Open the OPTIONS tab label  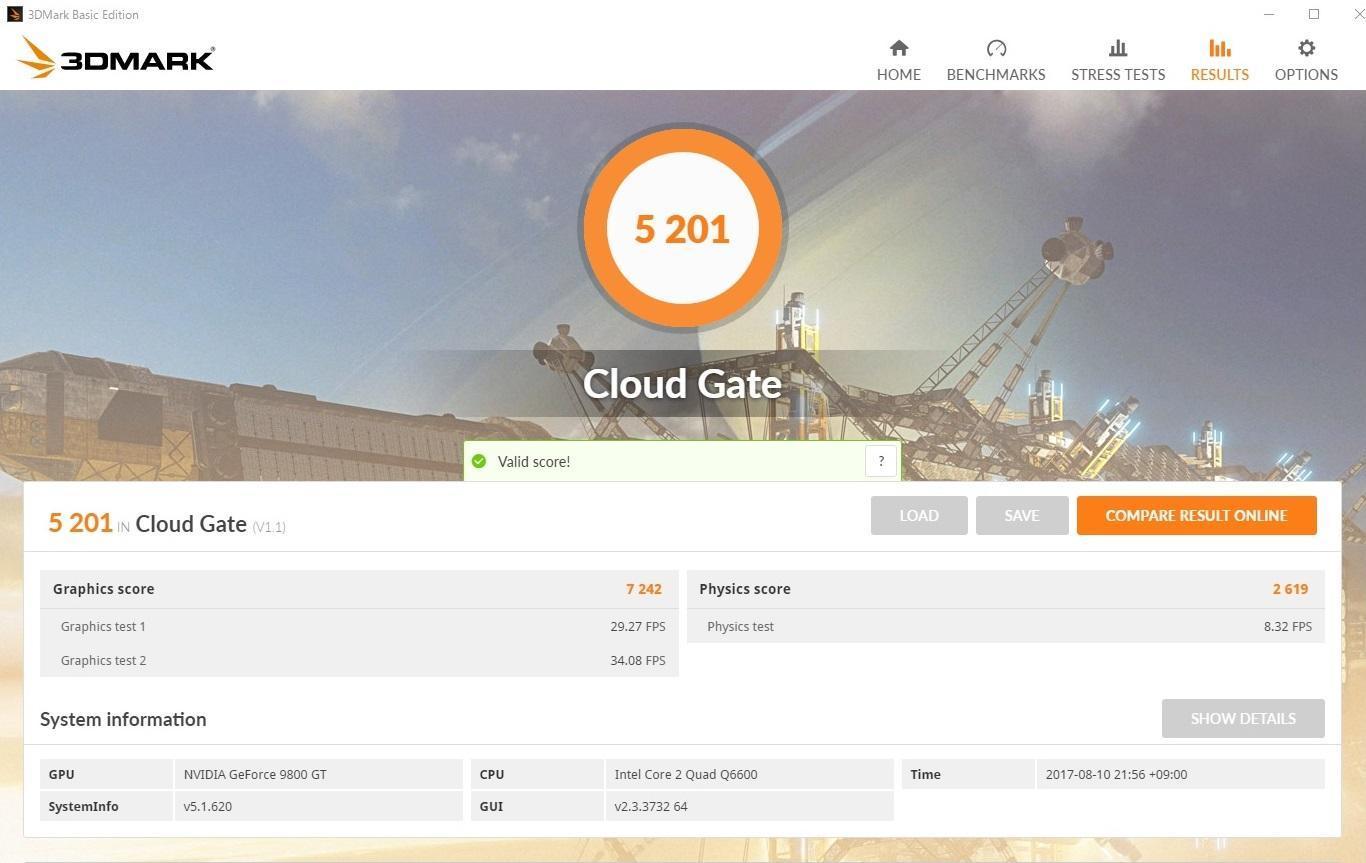click(x=1306, y=75)
